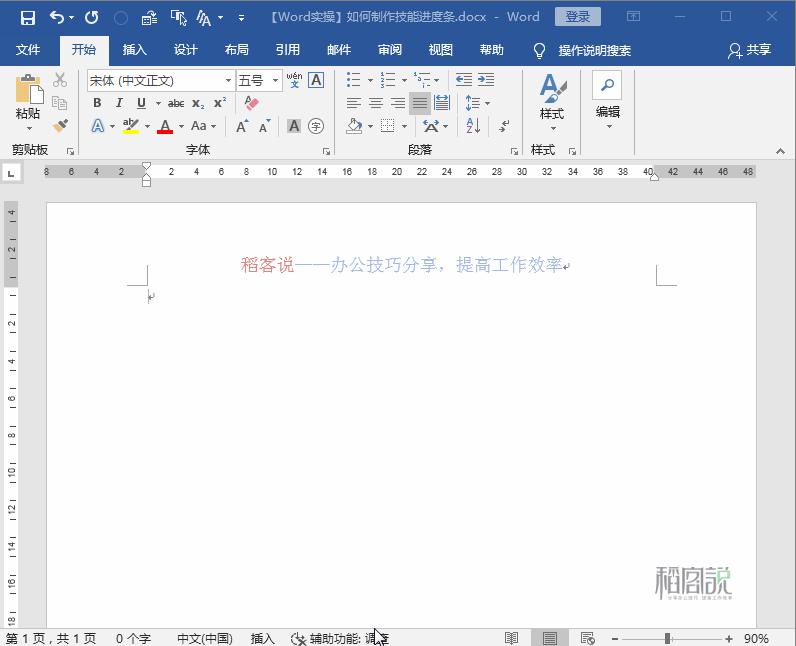Expand the borders options arrow
The width and height of the screenshot is (796, 646).
click(404, 126)
